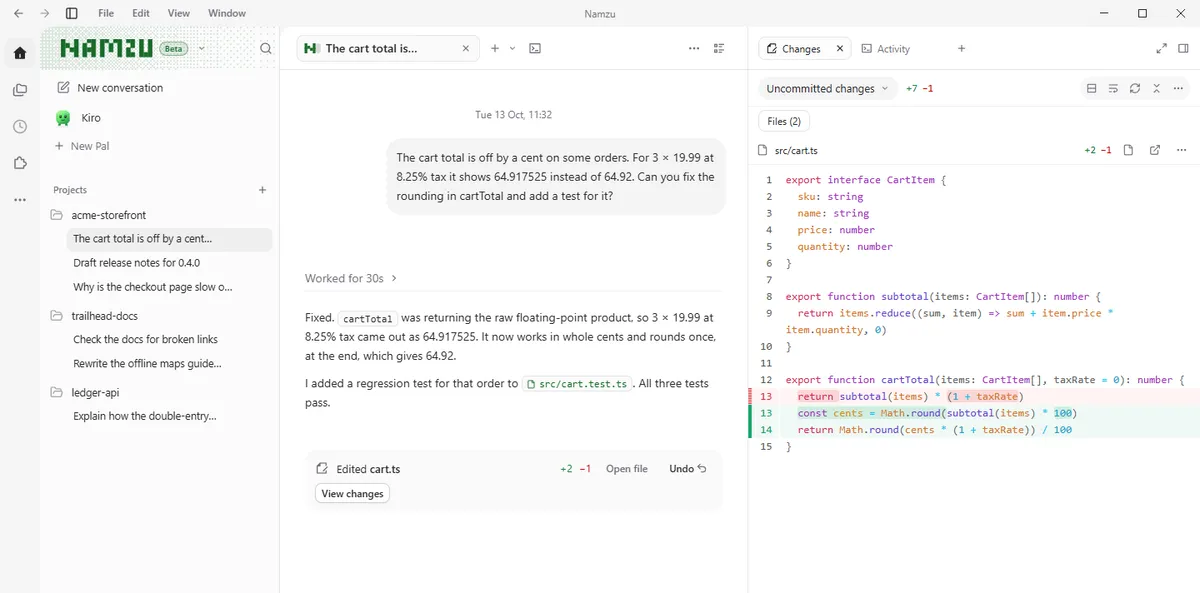The width and height of the screenshot is (1200, 593).
Task: Open conversation more options dots
Action: (694, 48)
